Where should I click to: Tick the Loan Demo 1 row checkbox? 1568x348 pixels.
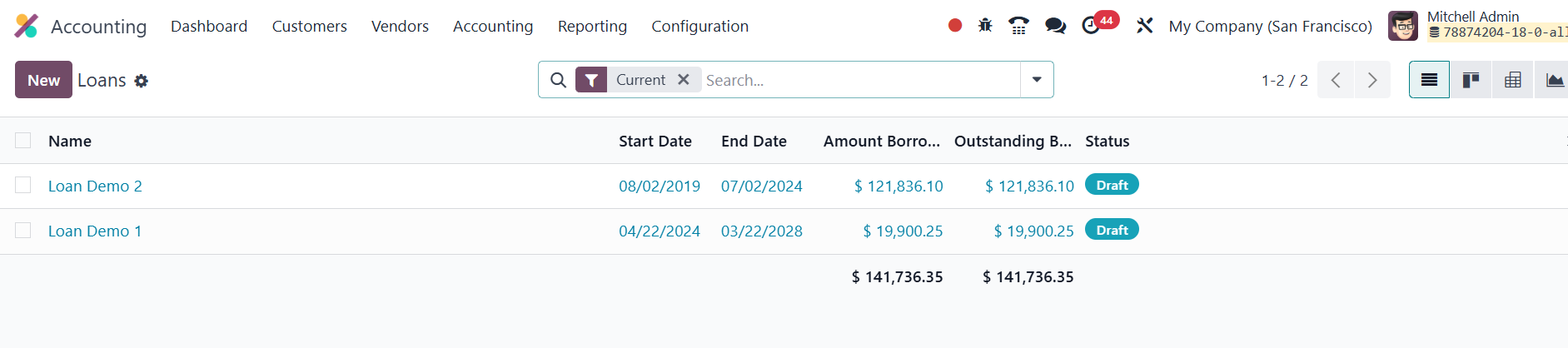coord(23,230)
